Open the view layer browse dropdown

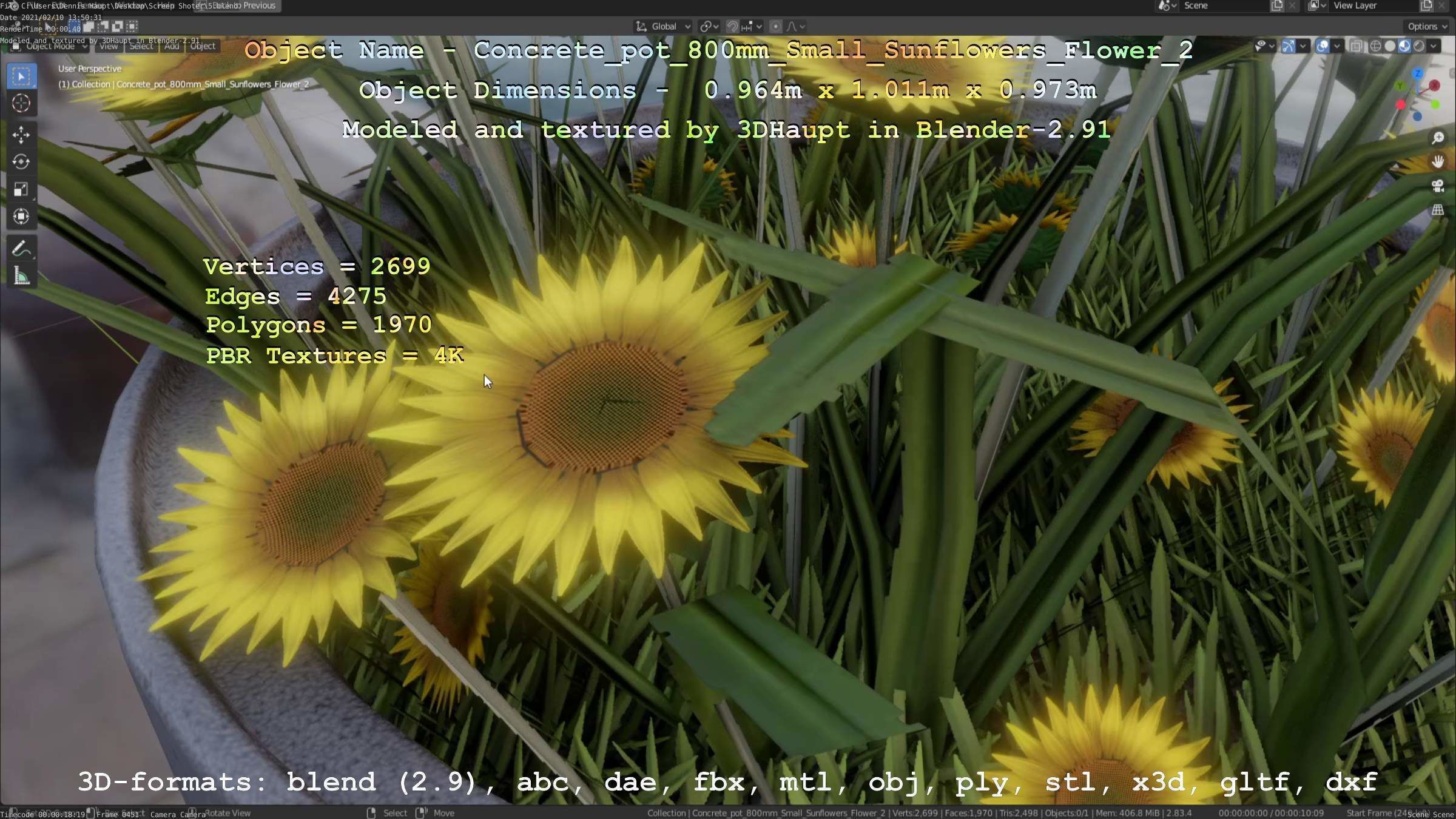coord(1318,6)
